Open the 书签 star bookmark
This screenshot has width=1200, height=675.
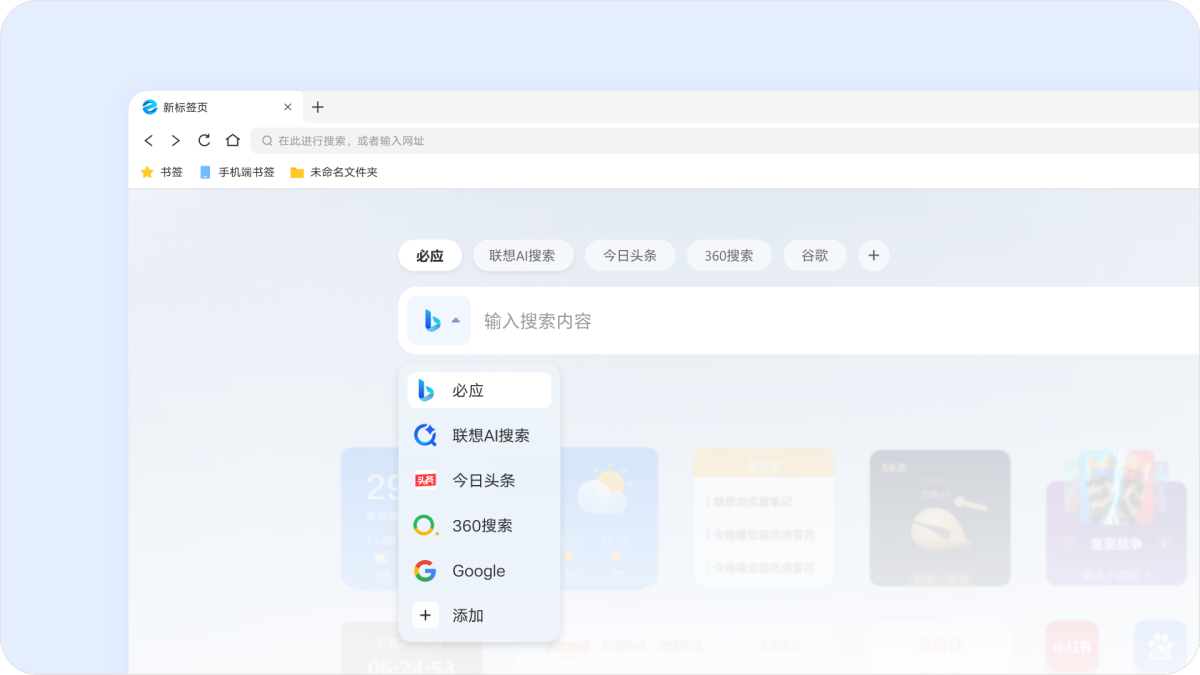(x=162, y=172)
